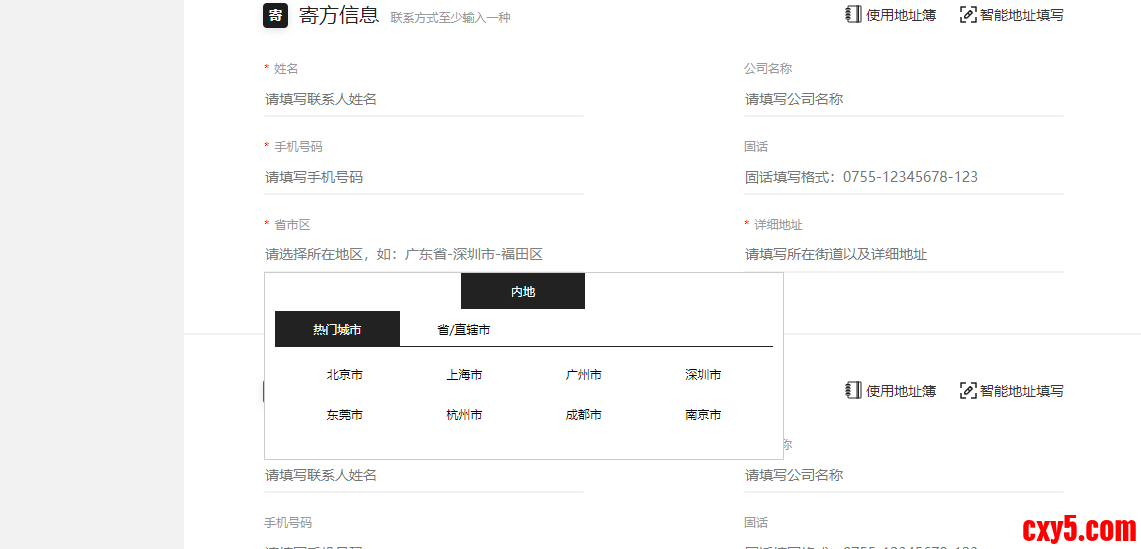Click the smart address fill icon at top
The height and width of the screenshot is (549, 1141).
[x=967, y=14]
